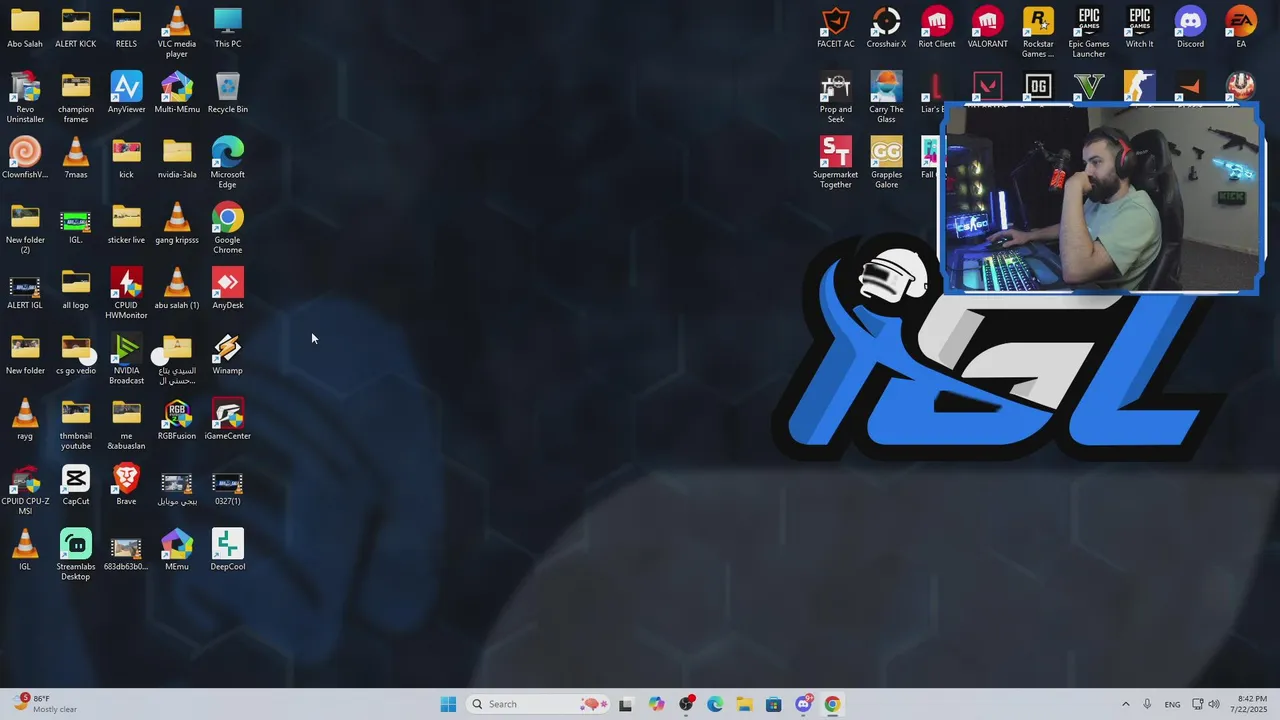This screenshot has width=1280, height=720.
Task: Launch ClownfishVoice changer icon
Action: click(25, 158)
